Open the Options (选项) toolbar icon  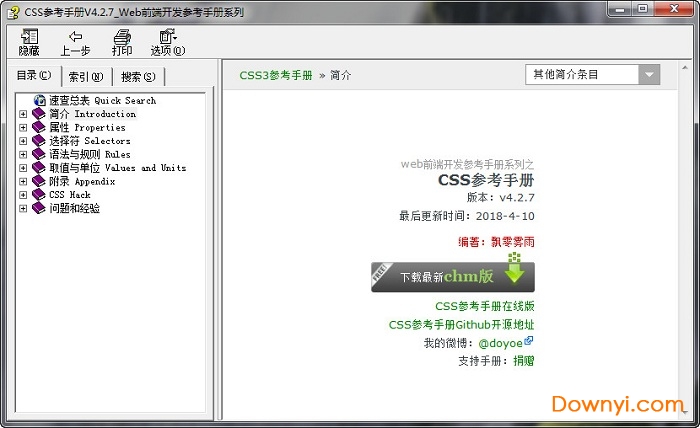[168, 37]
